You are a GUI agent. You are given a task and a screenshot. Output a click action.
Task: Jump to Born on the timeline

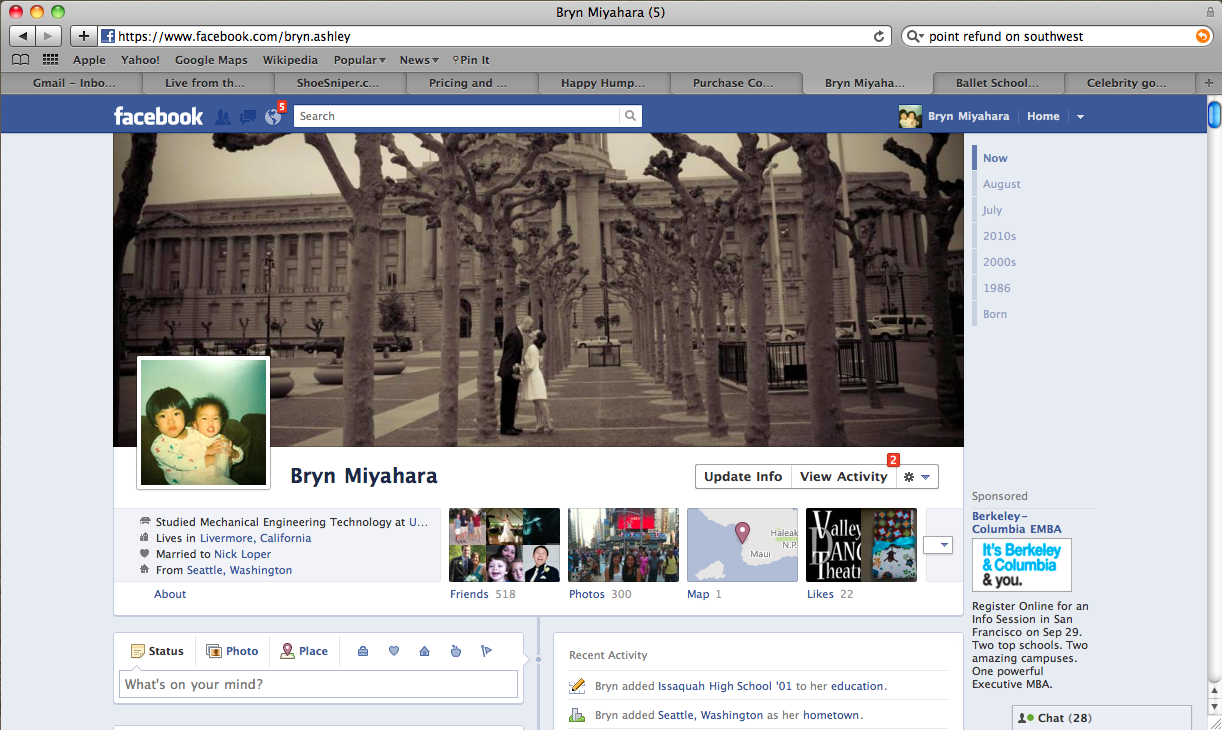995,314
